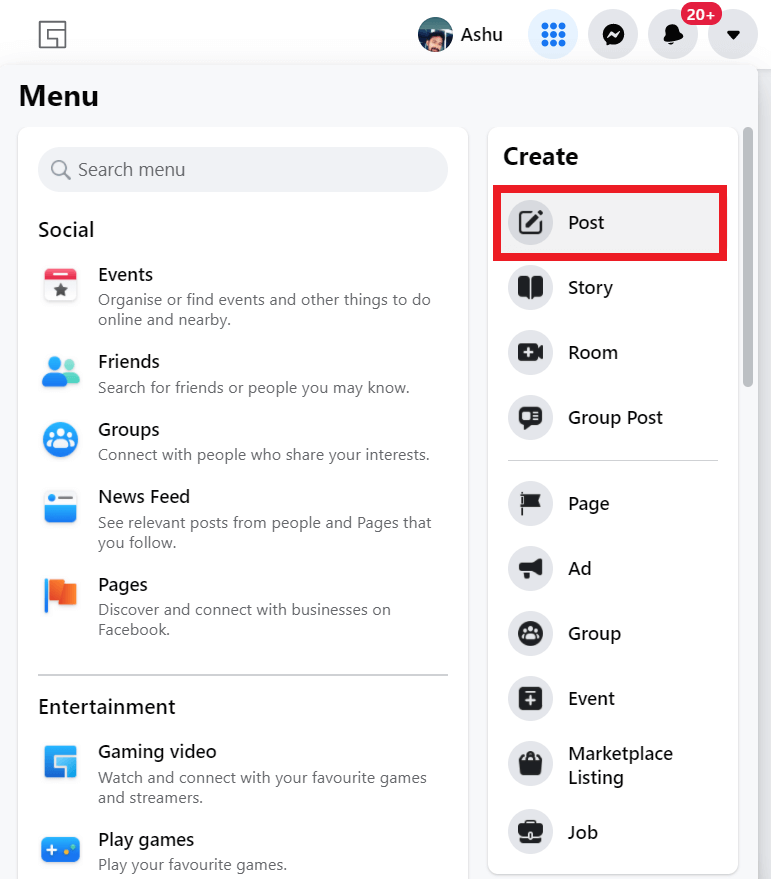
Task: Select the Group Post icon
Action: coord(530,418)
